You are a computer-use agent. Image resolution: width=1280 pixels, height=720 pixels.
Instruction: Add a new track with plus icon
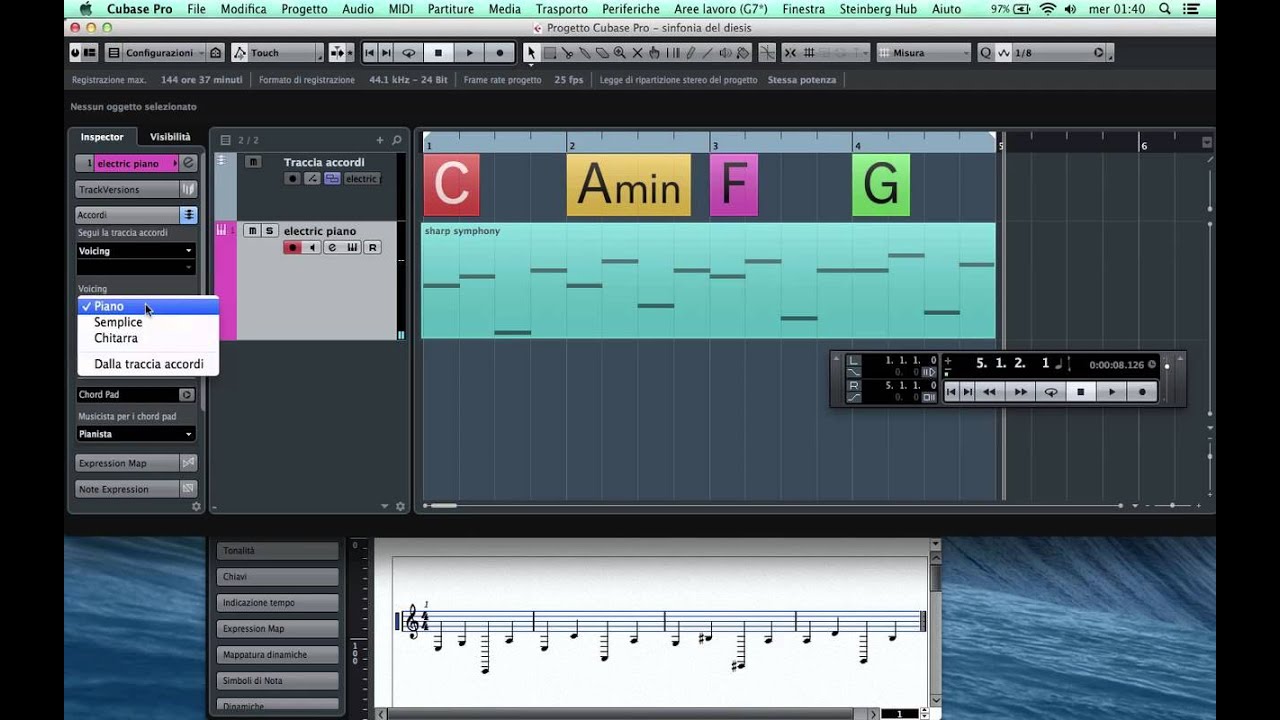(x=379, y=140)
